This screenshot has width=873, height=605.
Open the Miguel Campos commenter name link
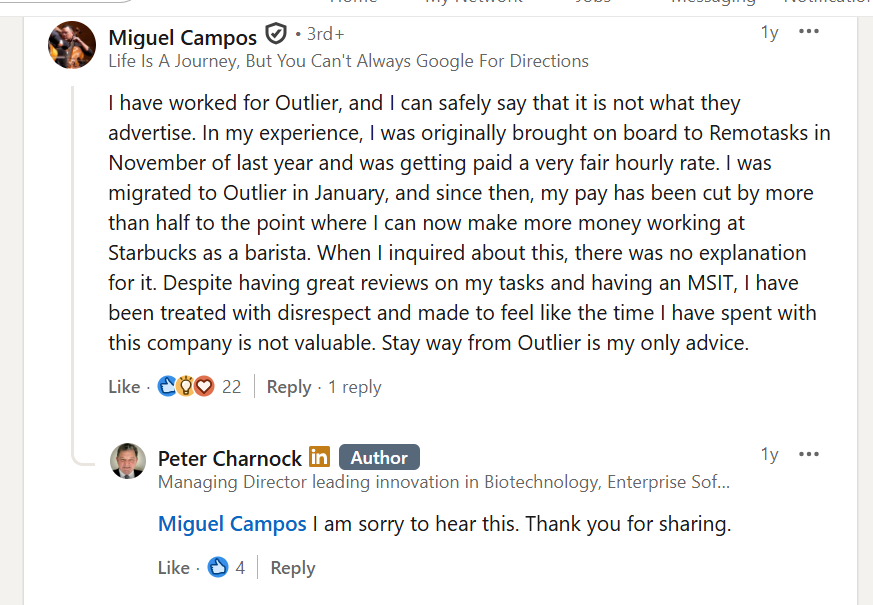click(183, 38)
